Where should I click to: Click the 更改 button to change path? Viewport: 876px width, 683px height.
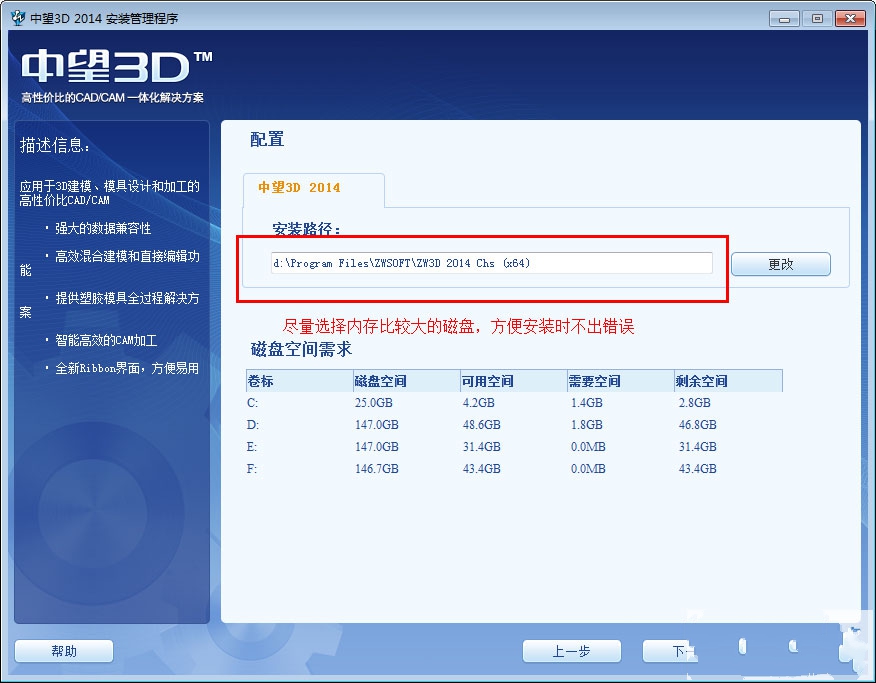click(x=780, y=264)
